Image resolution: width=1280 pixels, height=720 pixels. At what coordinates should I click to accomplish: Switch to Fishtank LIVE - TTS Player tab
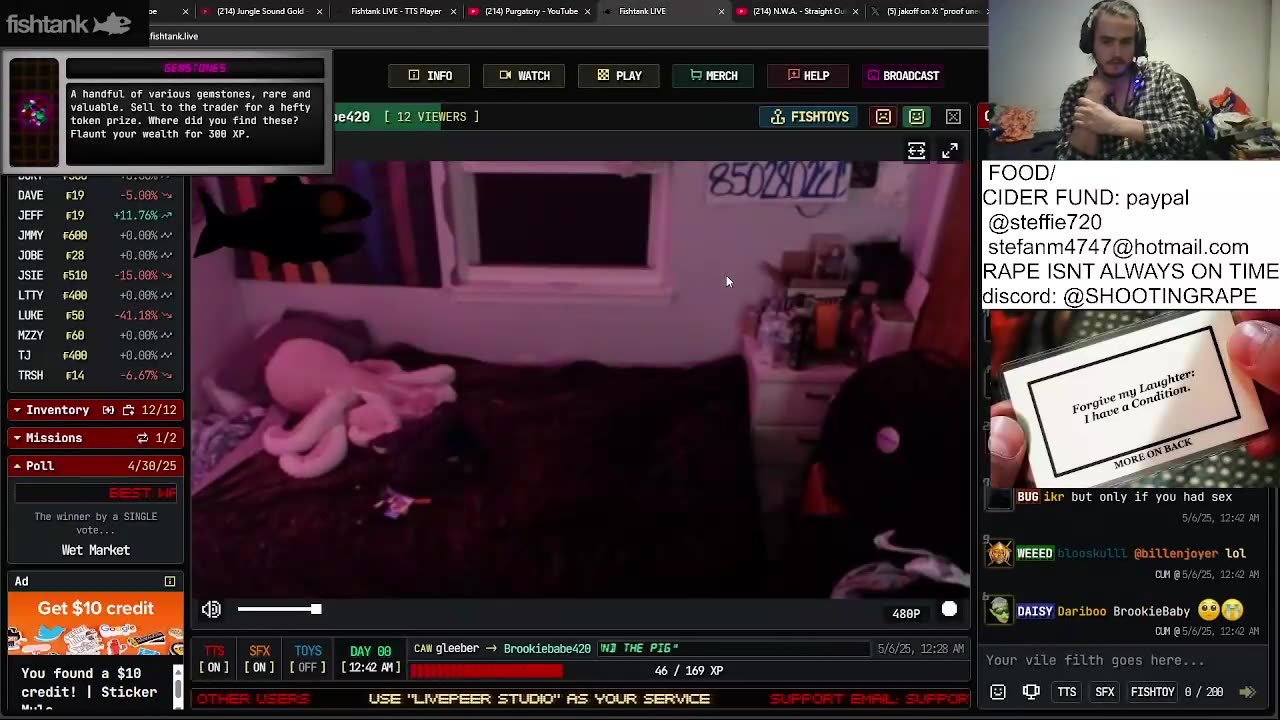(x=394, y=11)
